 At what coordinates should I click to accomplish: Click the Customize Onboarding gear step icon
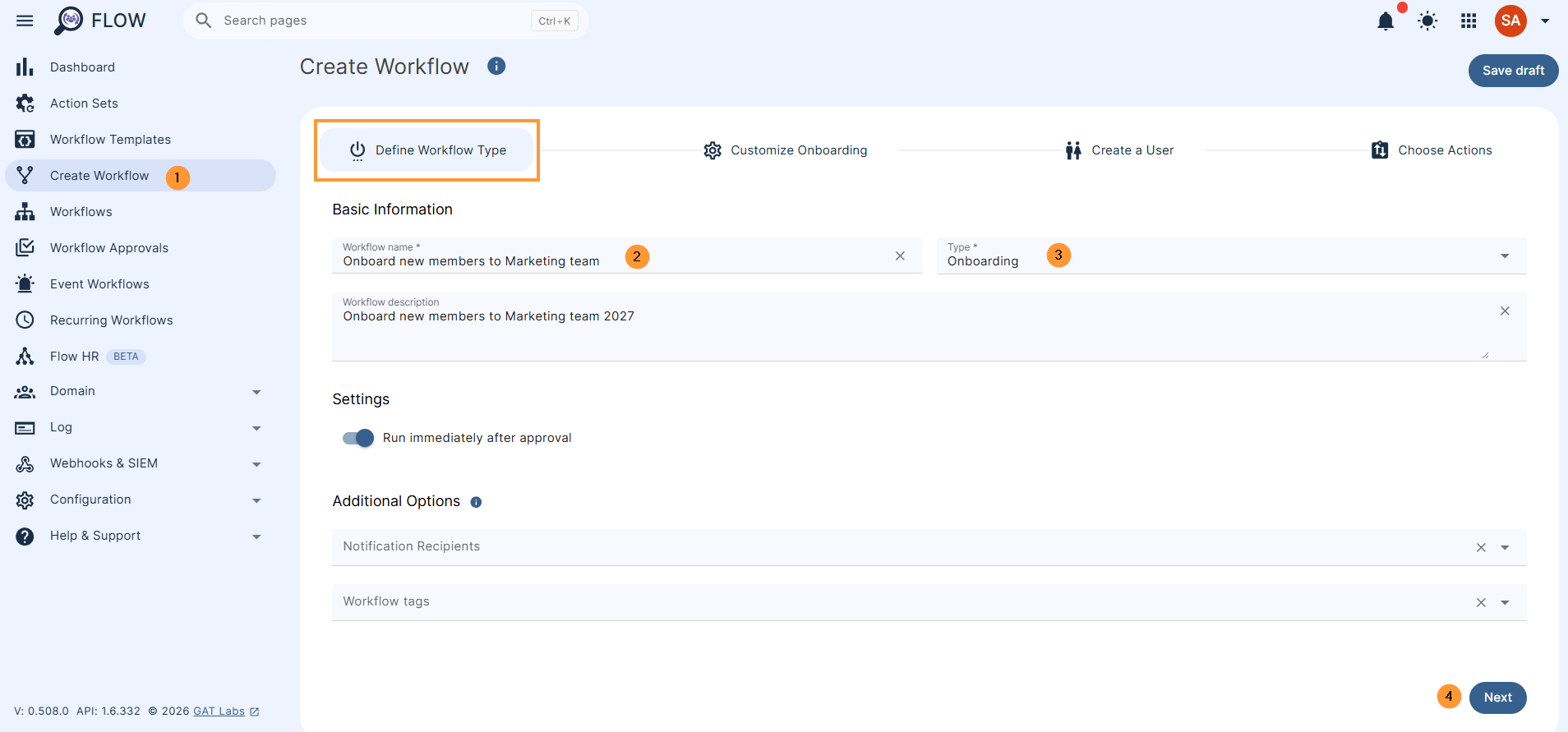coord(713,150)
